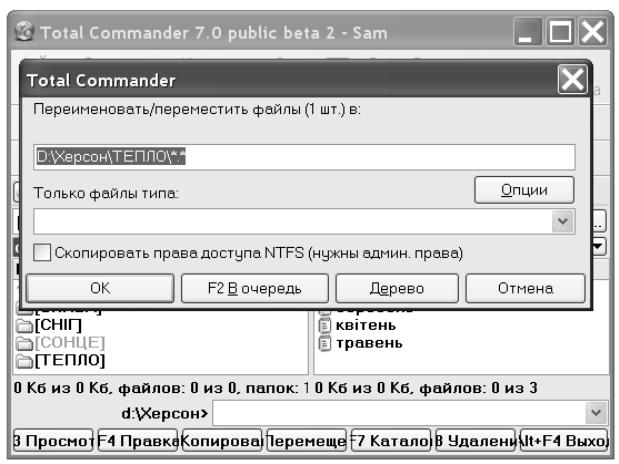
Task: Expand the command line history dropdown
Action: (x=596, y=413)
